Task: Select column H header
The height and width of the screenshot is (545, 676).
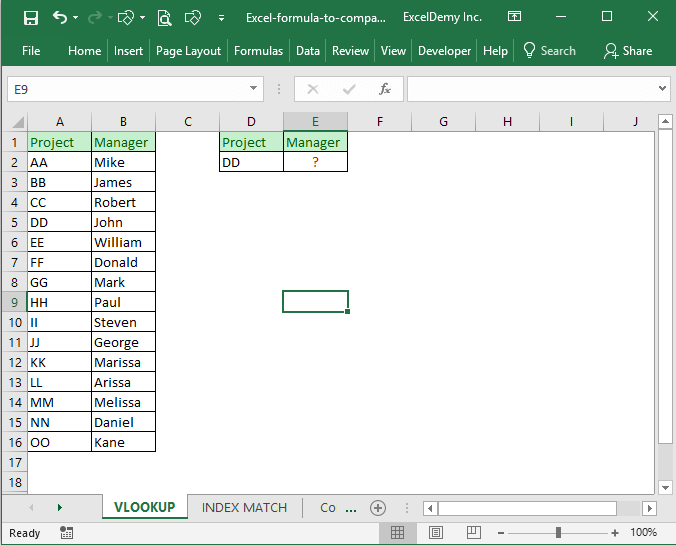Action: click(x=507, y=122)
